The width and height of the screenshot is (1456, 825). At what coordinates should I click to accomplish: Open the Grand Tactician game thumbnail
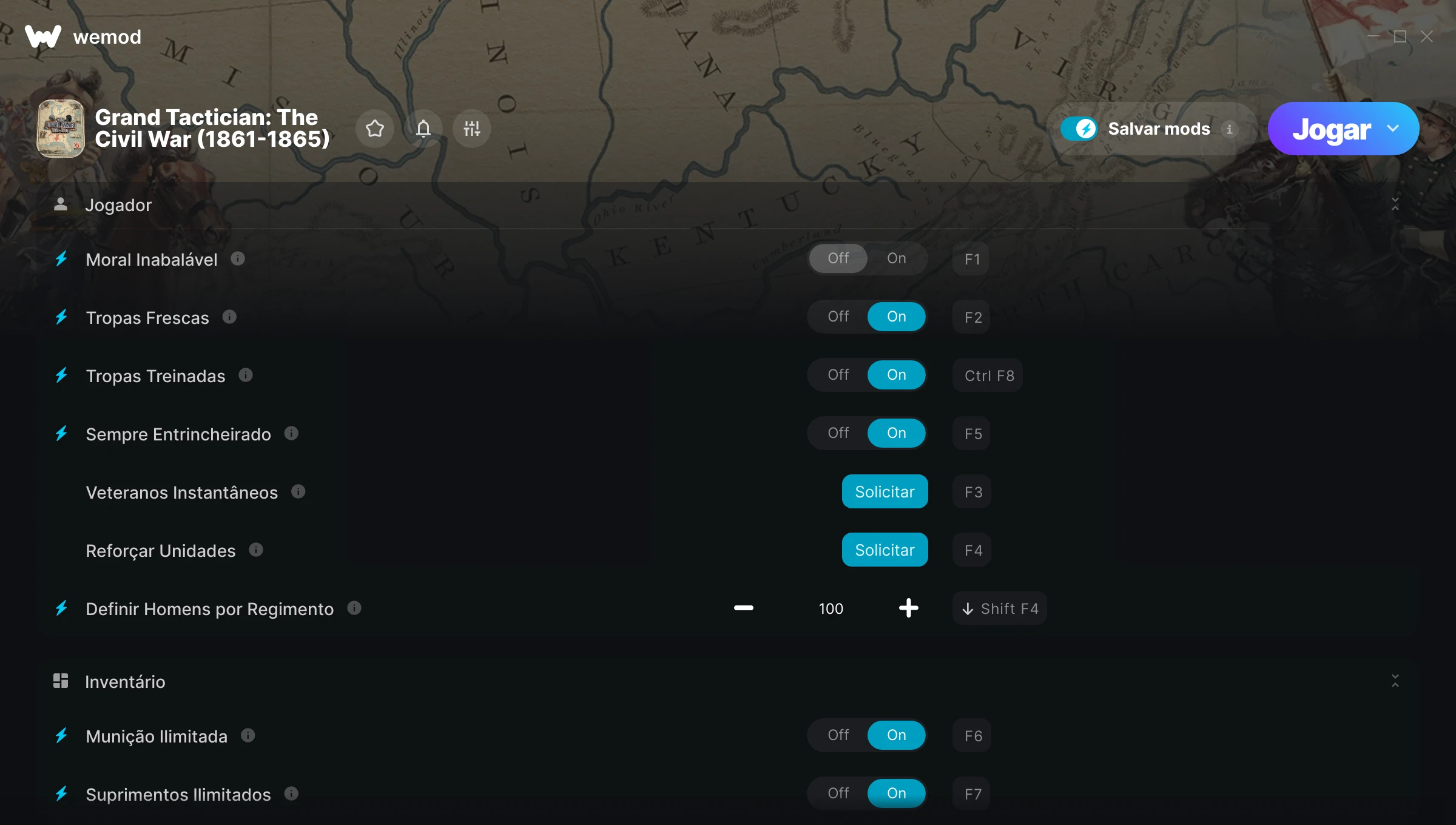pos(61,129)
